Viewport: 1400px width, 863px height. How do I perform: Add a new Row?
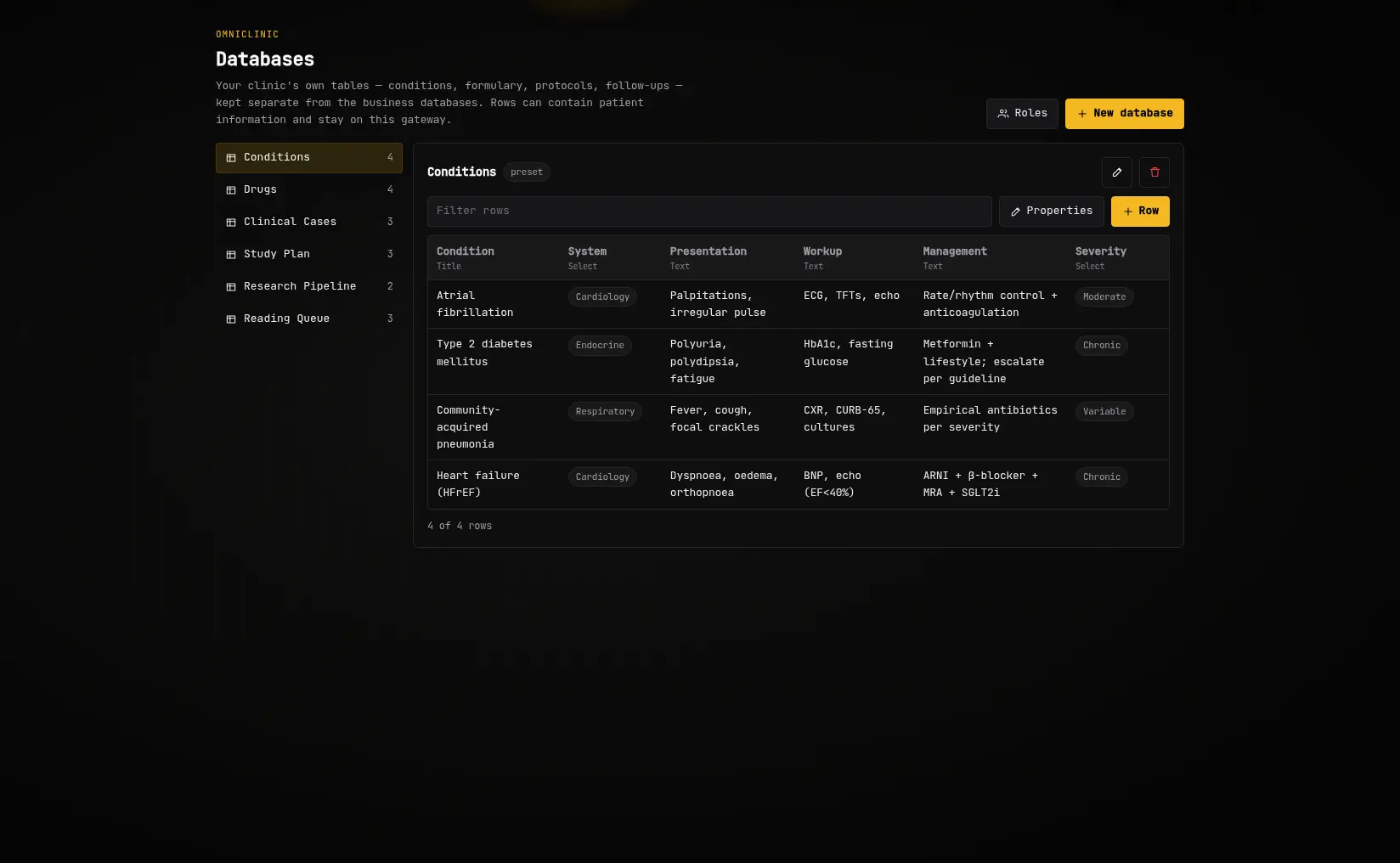tap(1140, 212)
